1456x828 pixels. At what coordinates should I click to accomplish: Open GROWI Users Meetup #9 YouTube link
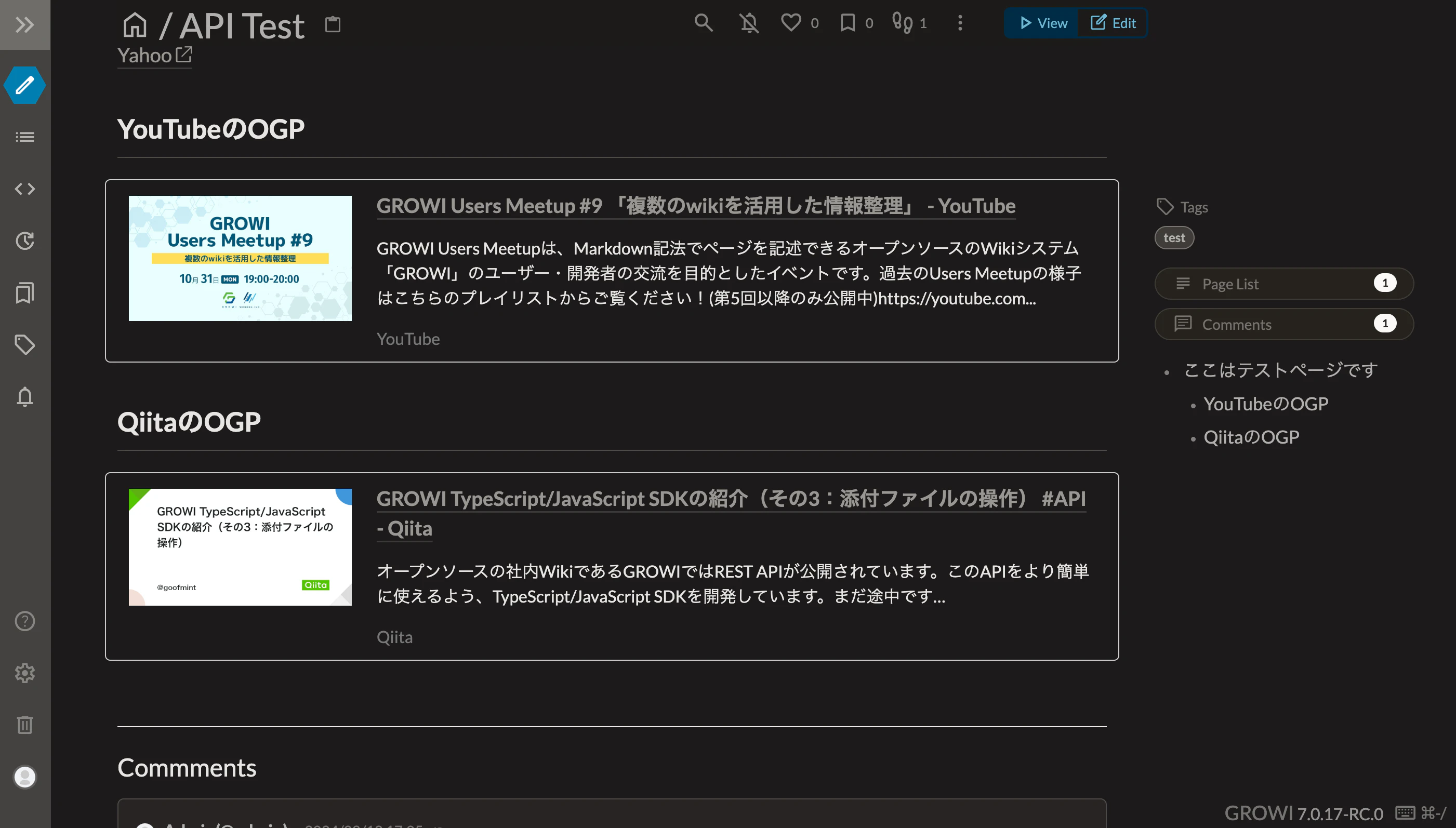pyautogui.click(x=696, y=206)
